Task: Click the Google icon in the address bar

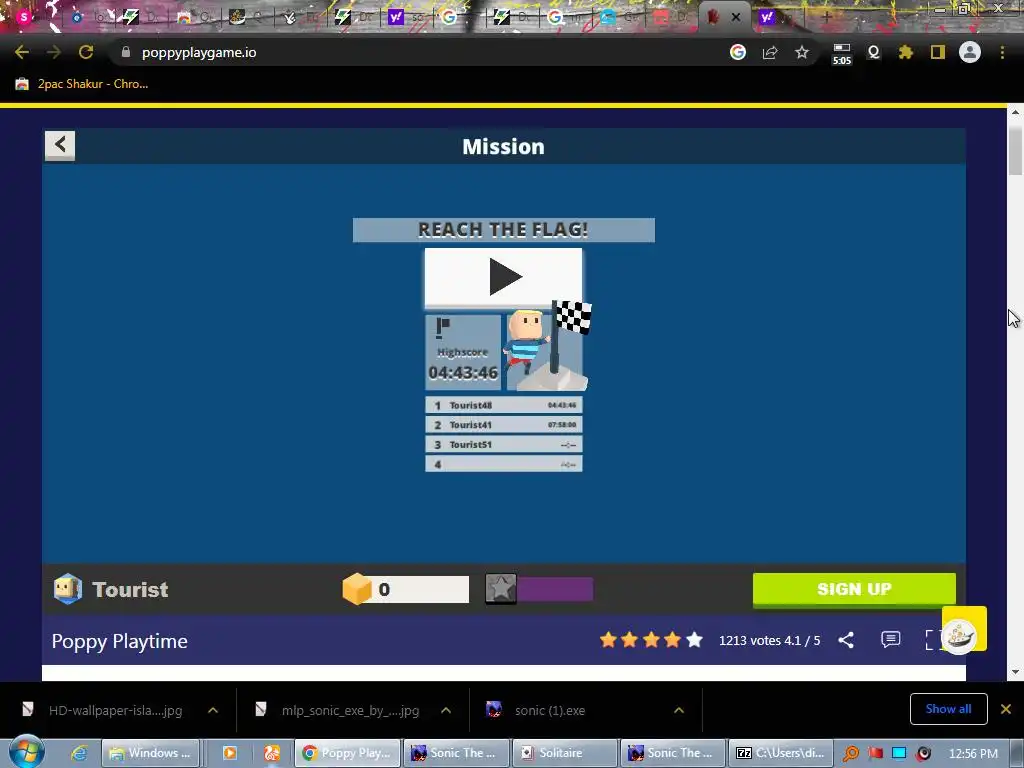Action: click(x=738, y=52)
